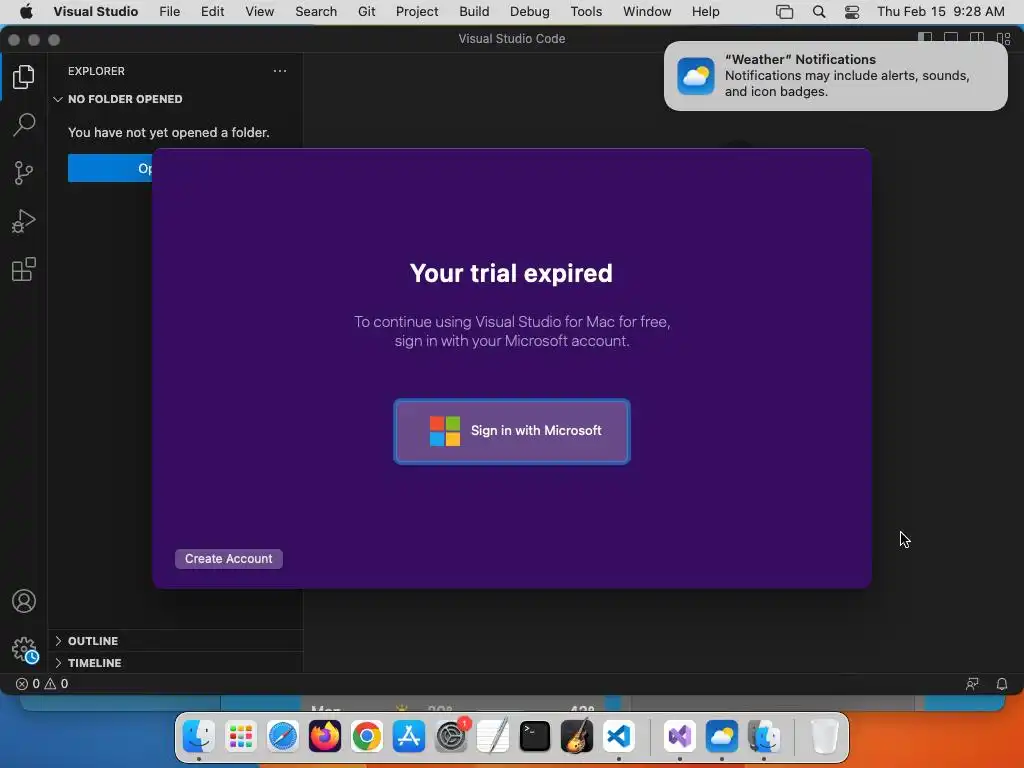Open the Search menu in menu bar
The image size is (1024, 768).
pyautogui.click(x=316, y=12)
